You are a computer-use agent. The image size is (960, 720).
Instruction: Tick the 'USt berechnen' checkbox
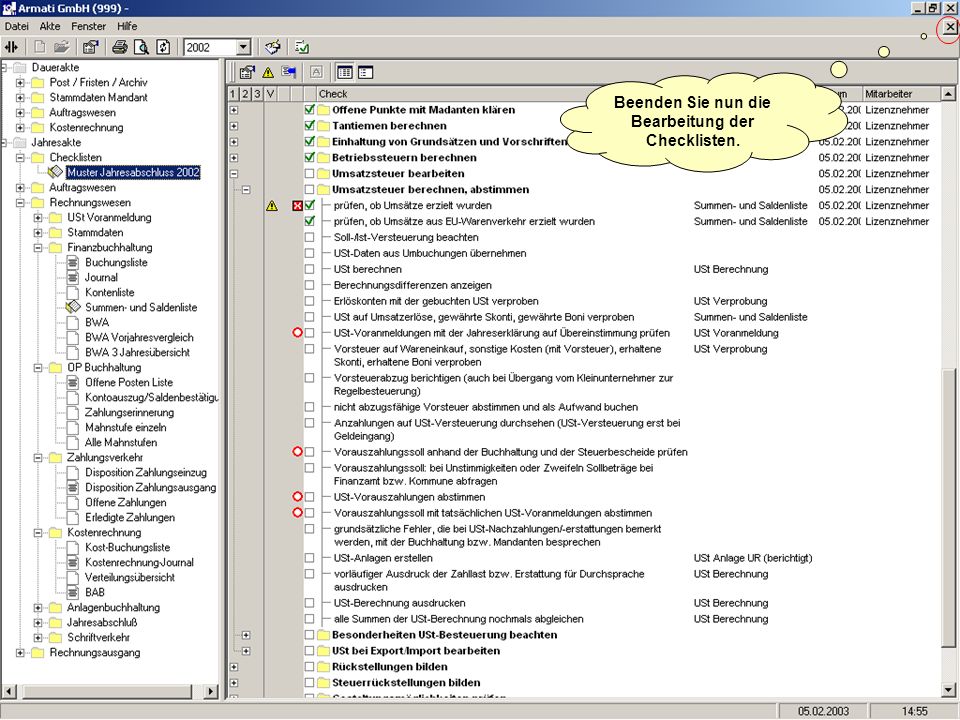pyautogui.click(x=309, y=269)
